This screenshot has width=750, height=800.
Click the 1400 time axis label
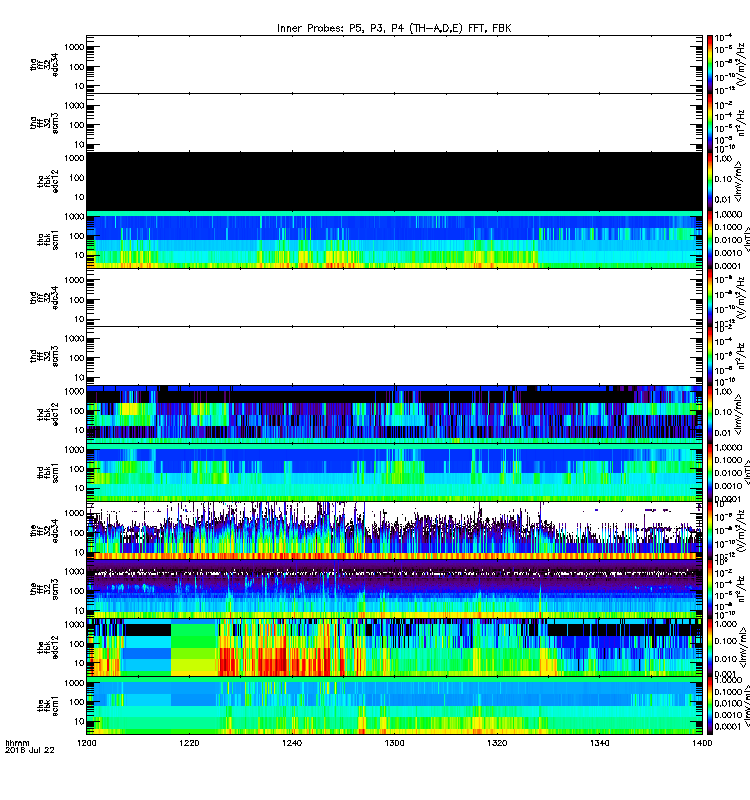click(702, 743)
